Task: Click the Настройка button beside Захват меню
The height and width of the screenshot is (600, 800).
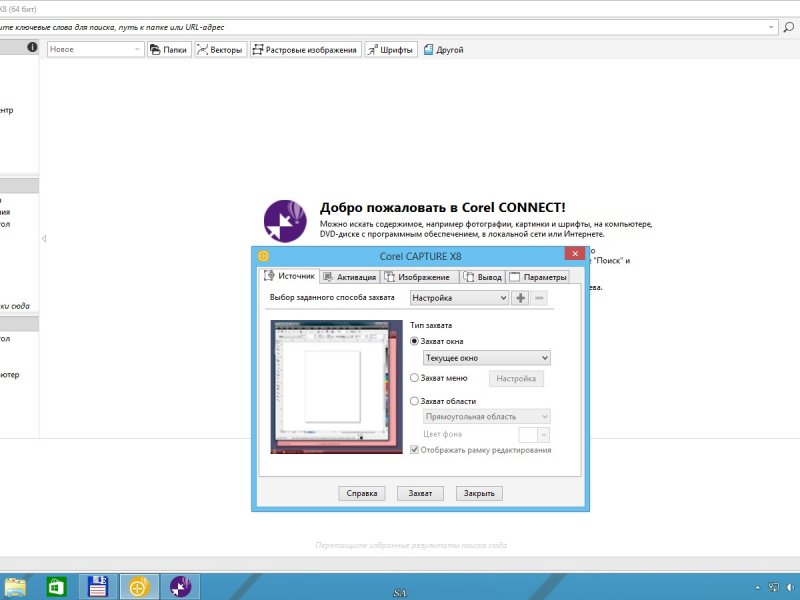Action: 516,379
